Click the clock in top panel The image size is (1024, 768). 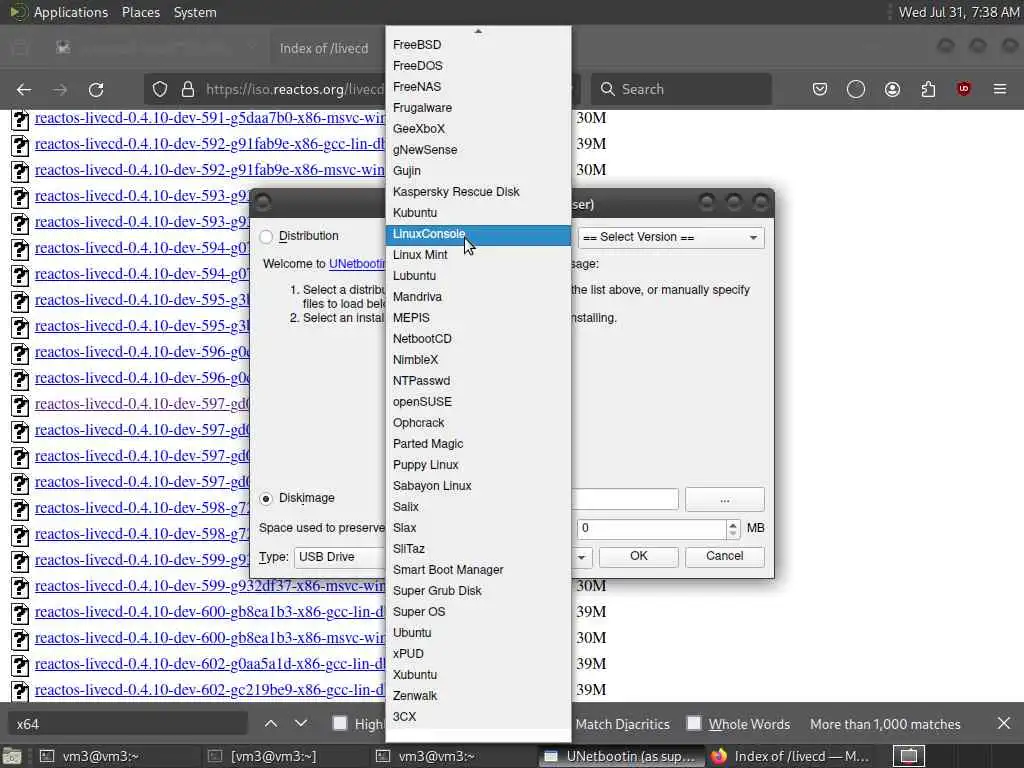click(959, 12)
